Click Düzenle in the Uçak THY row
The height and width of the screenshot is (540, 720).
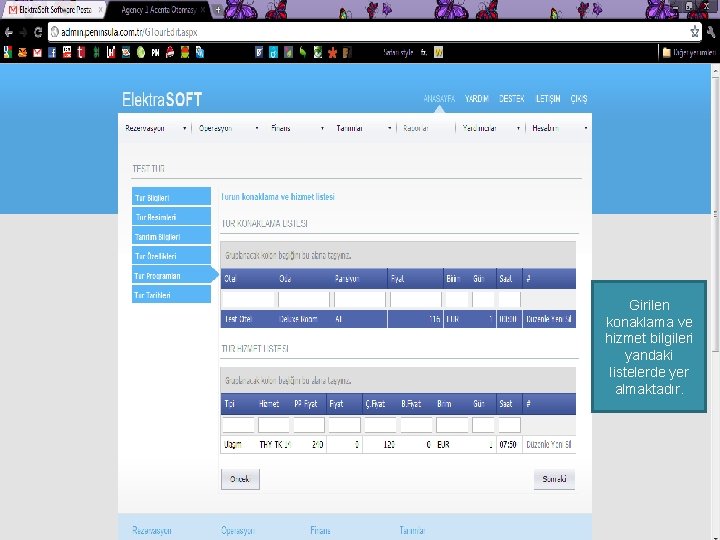pyautogui.click(x=535, y=444)
